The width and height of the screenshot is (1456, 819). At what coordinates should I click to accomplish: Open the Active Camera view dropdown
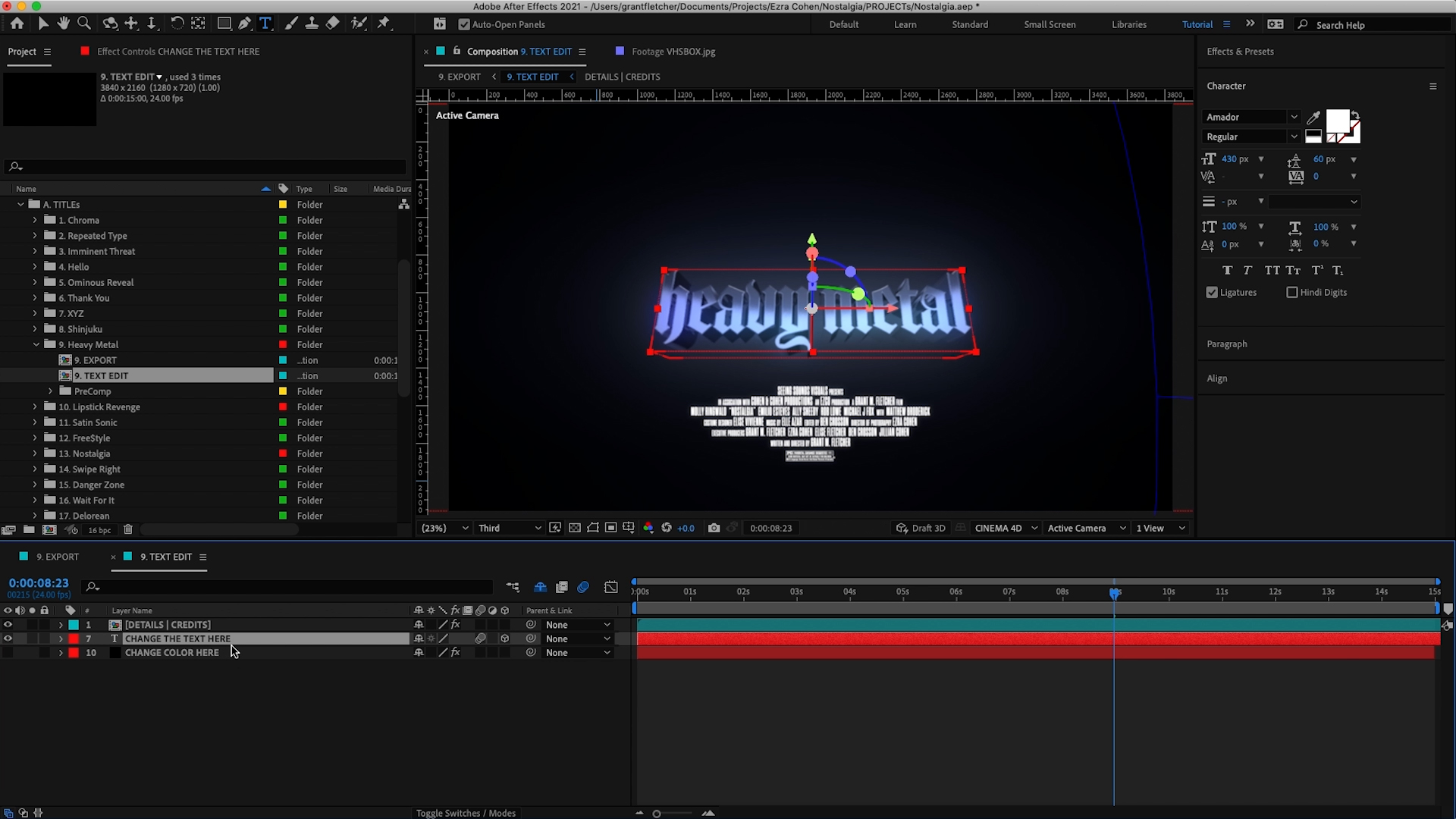coord(1087,528)
